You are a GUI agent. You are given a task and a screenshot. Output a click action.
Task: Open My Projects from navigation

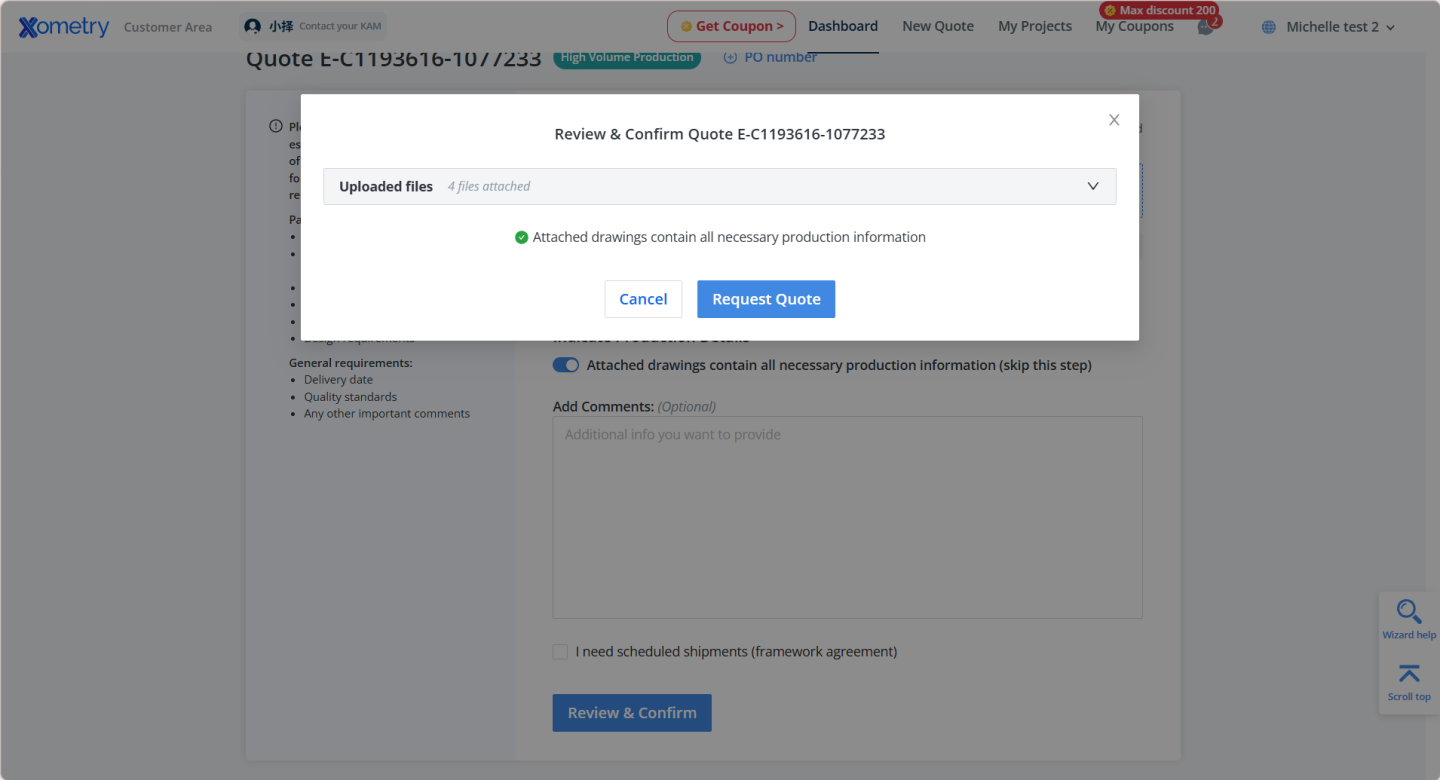click(1035, 26)
